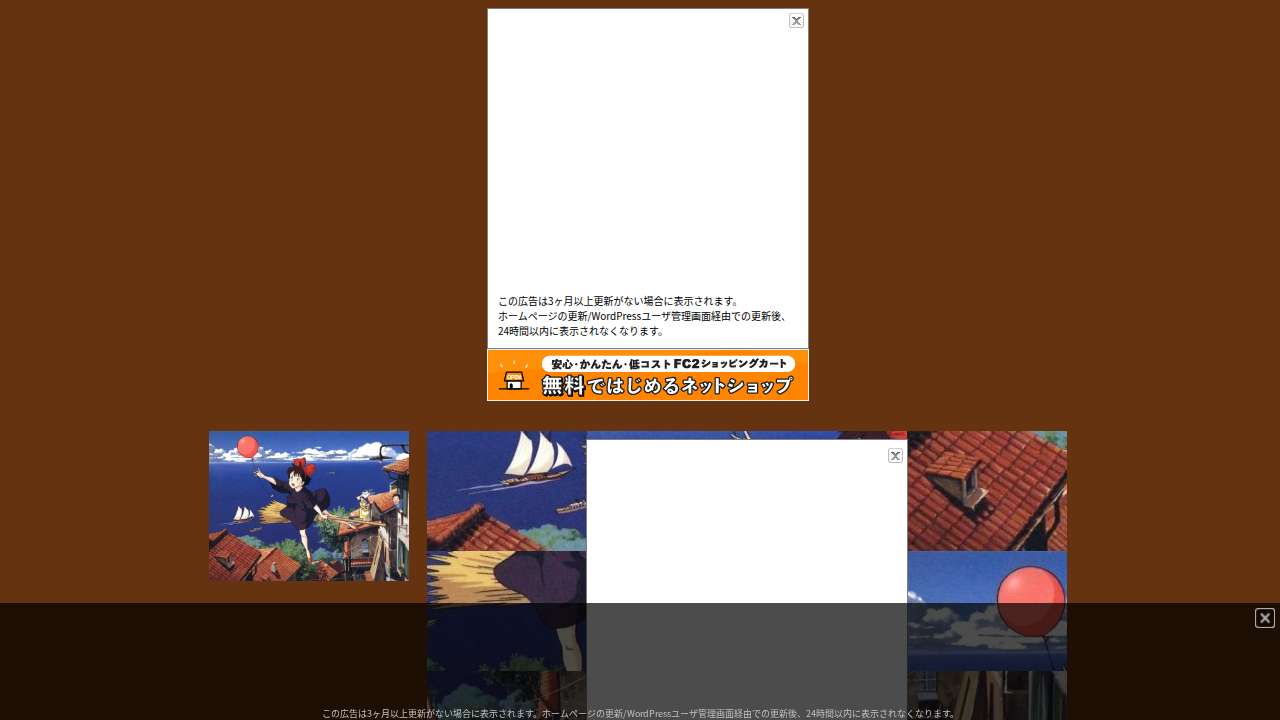Viewport: 1280px width, 720px height.
Task: Select the red roof dormer puzzle piece
Action: point(987,491)
